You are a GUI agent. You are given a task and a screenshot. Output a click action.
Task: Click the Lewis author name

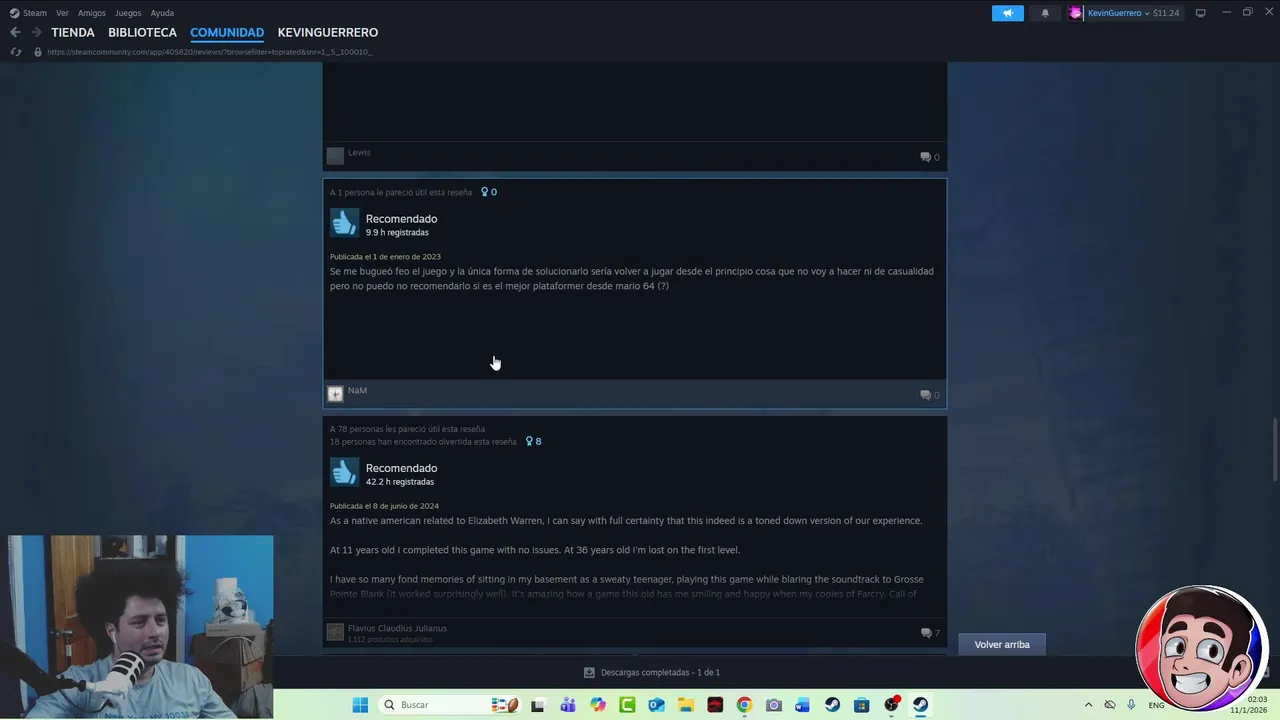[359, 152]
